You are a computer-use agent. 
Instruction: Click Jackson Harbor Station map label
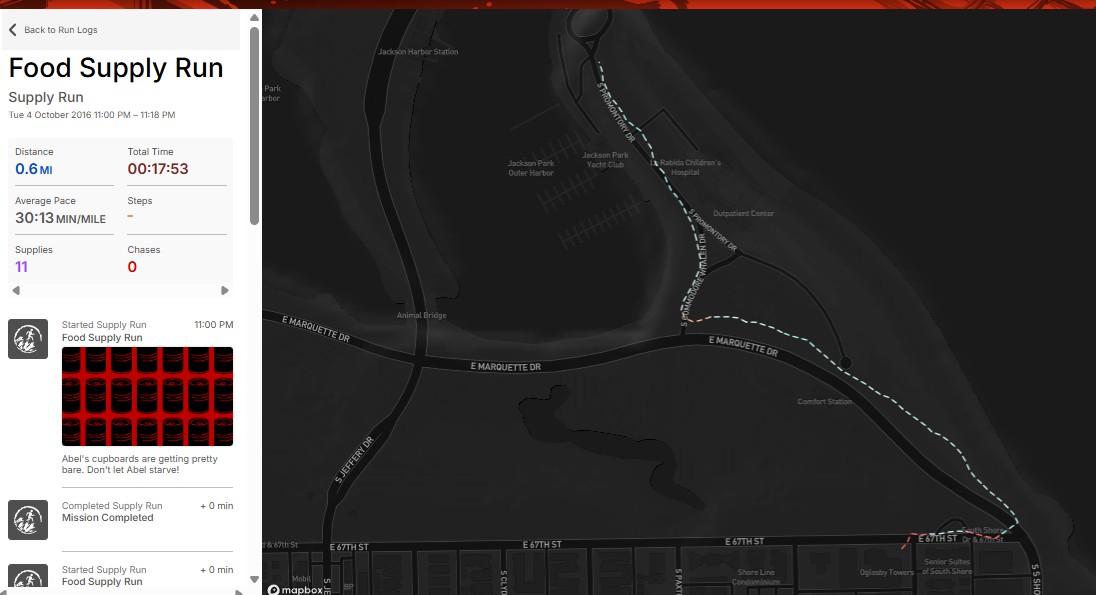pos(418,52)
